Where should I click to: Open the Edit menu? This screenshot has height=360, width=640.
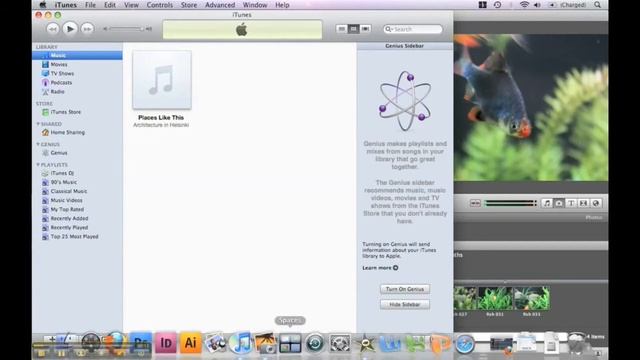tap(110, 5)
